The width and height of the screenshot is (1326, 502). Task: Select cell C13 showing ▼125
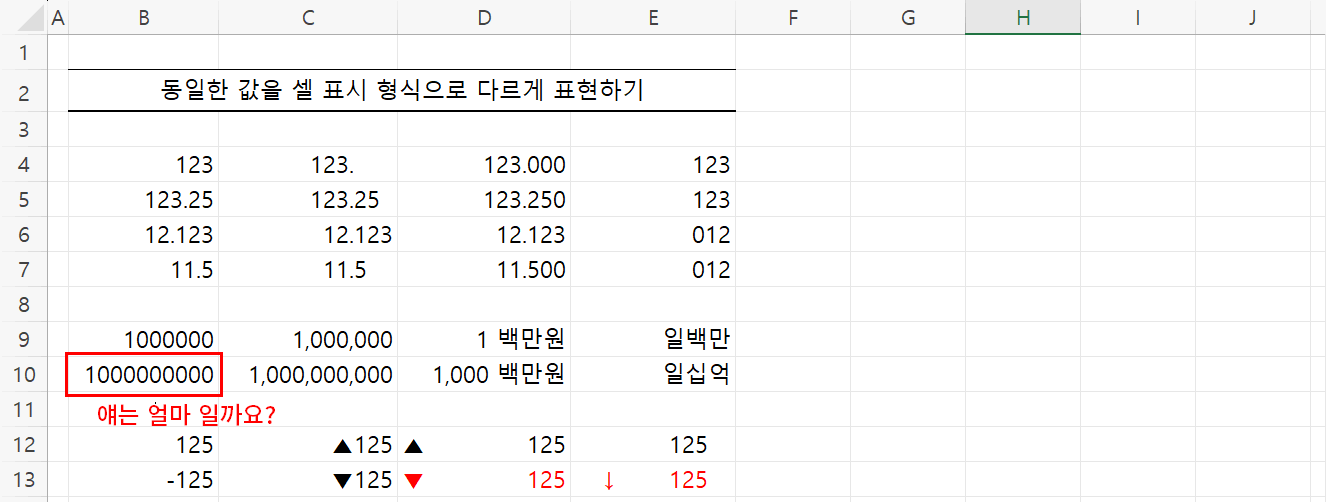point(308,480)
